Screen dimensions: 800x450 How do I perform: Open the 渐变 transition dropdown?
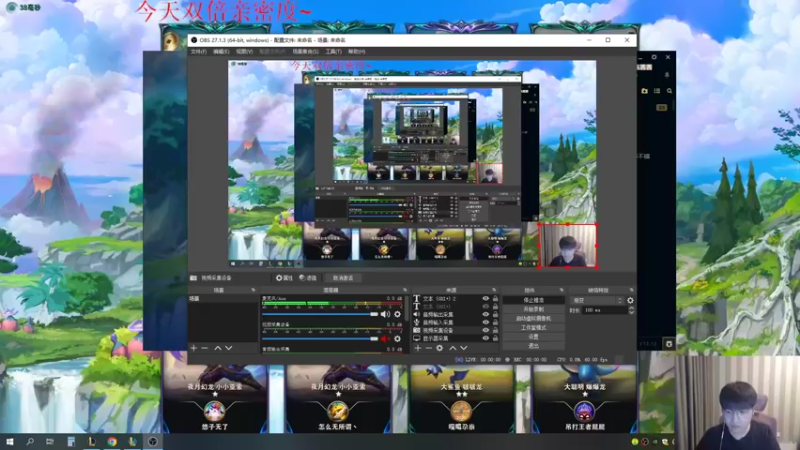click(x=597, y=301)
